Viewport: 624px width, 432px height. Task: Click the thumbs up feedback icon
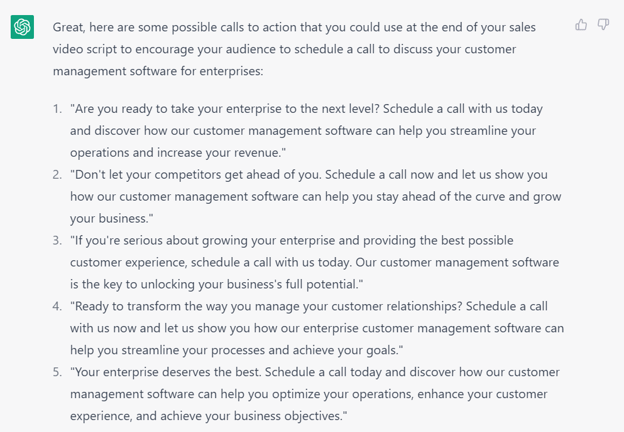coord(581,25)
